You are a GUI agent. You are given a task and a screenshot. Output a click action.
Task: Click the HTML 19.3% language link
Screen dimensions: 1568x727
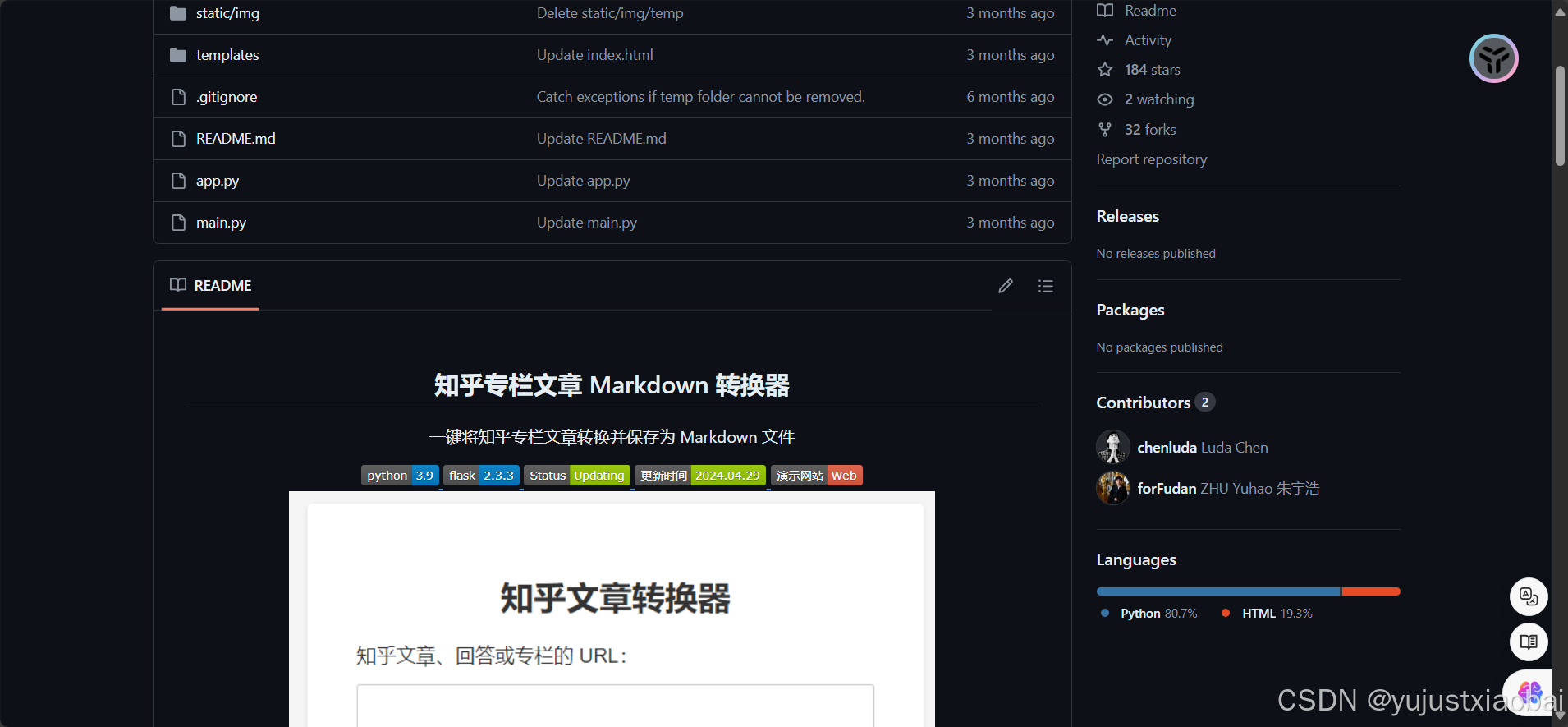pyautogui.click(x=1268, y=614)
